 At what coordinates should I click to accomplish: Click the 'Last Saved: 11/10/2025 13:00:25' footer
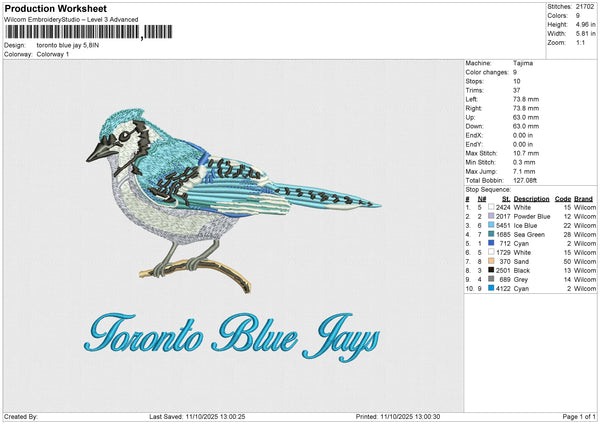point(197,416)
